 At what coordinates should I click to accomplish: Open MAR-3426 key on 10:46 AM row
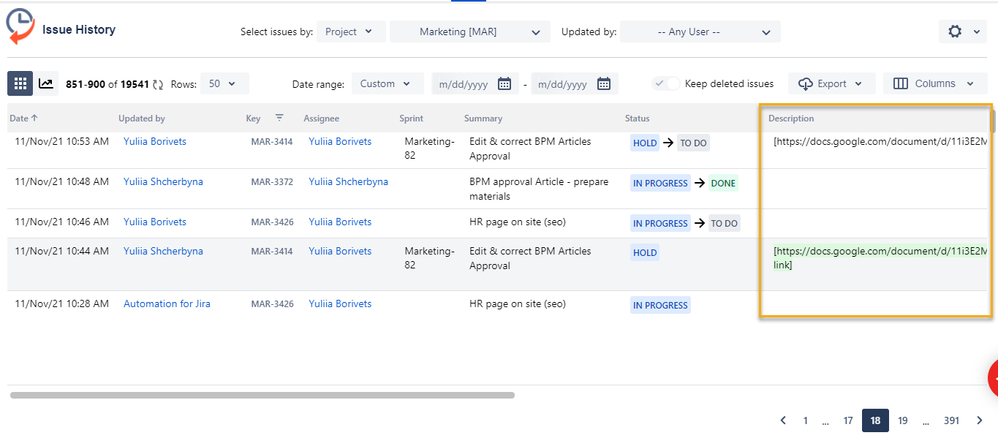click(x=272, y=222)
